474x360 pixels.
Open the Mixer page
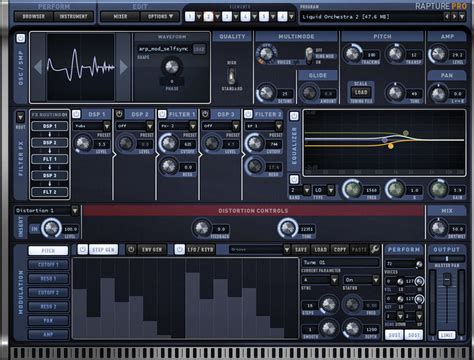120,16
